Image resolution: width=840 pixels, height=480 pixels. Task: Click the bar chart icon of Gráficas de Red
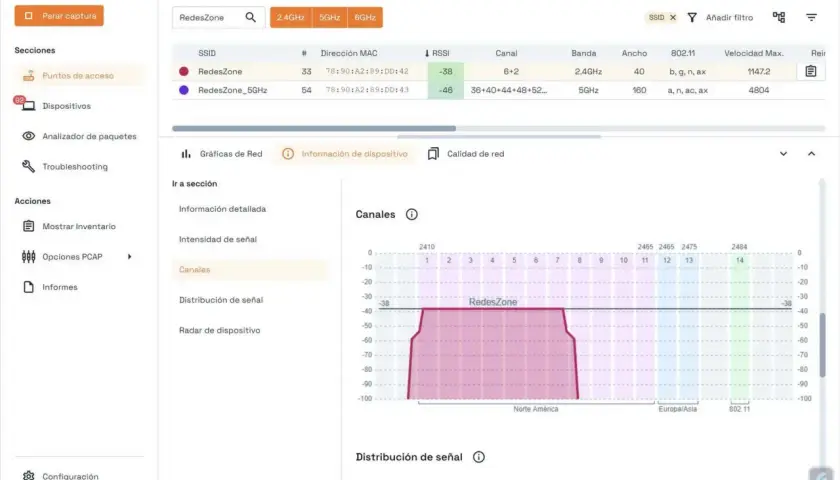(x=186, y=154)
